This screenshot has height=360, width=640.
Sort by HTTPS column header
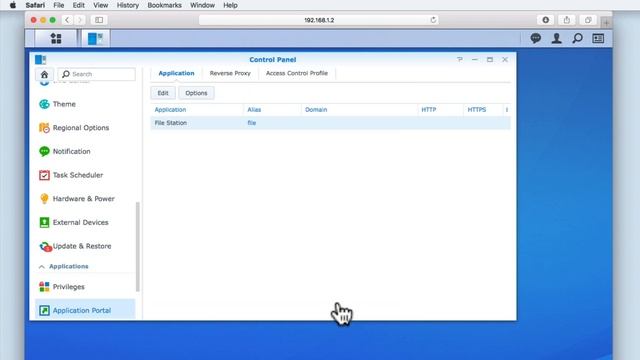pyautogui.click(x=483, y=110)
